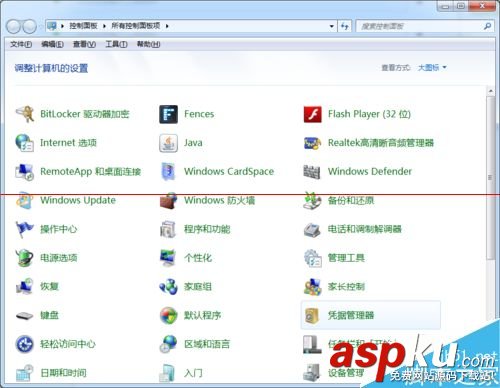Open the 操作中心 flag icon
This screenshot has width=500, height=388.
25,229
